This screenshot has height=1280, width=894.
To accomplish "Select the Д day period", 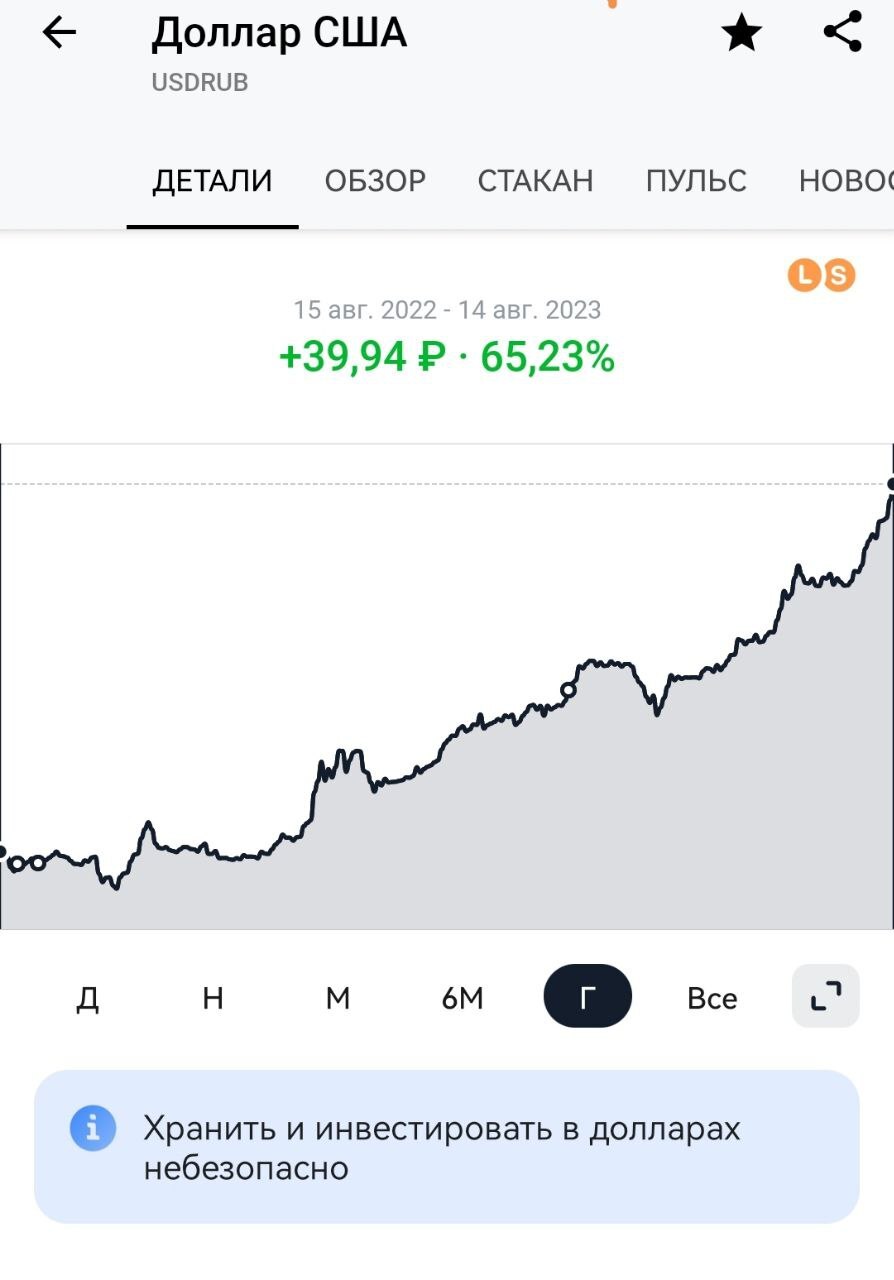I will [x=88, y=998].
